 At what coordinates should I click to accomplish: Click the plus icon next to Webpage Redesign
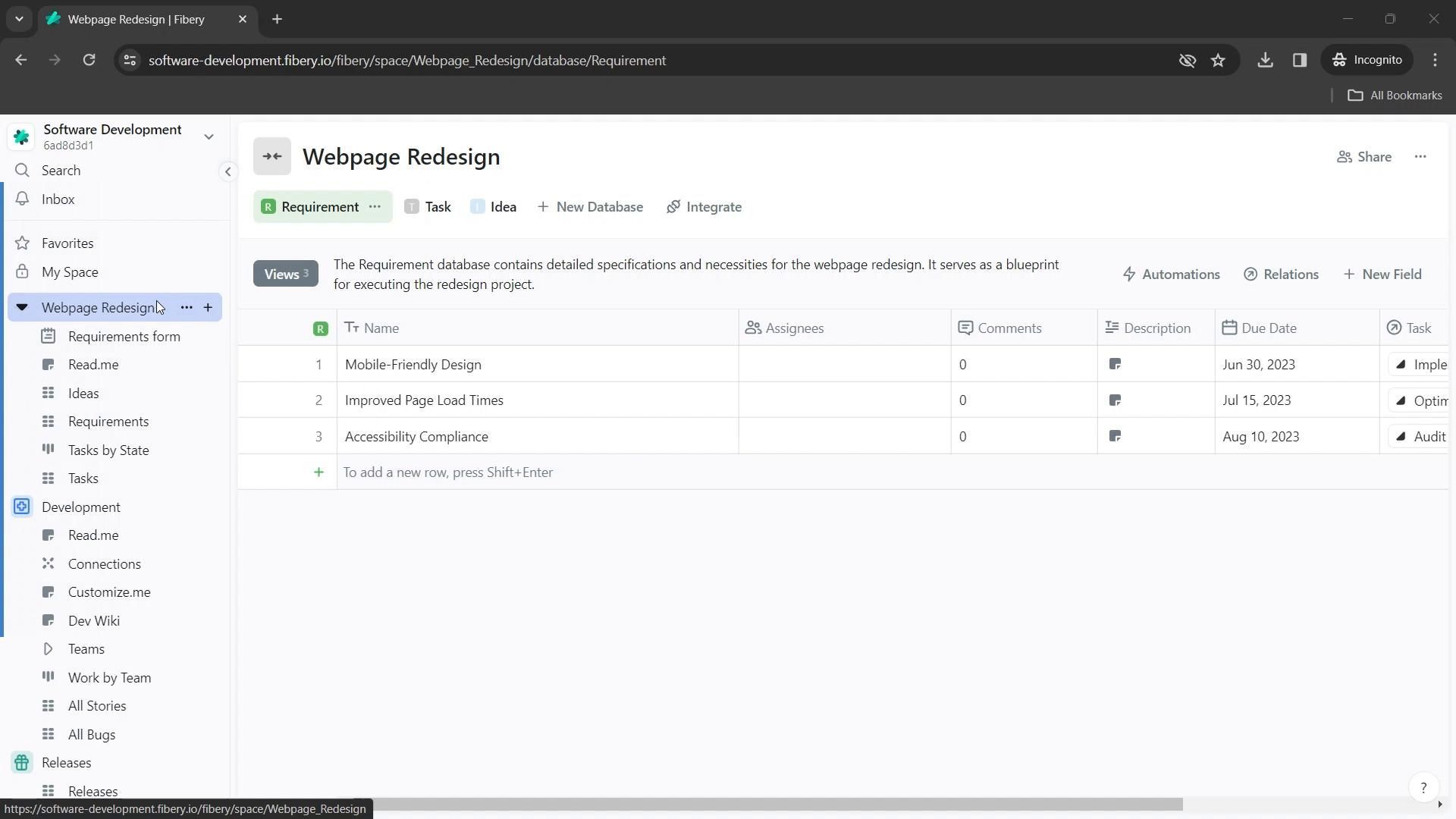pyautogui.click(x=208, y=308)
